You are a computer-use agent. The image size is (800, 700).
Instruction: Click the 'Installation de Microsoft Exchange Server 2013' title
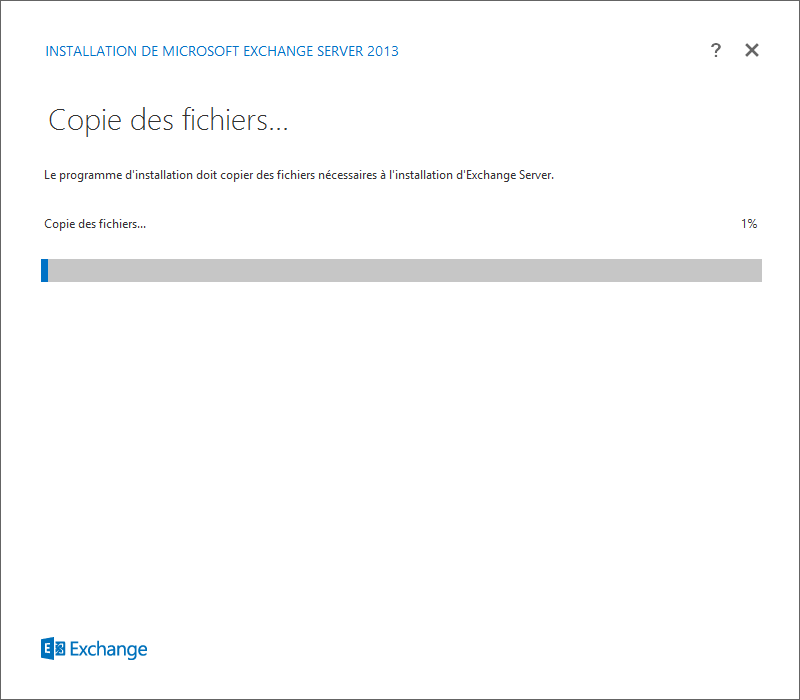[x=222, y=51]
